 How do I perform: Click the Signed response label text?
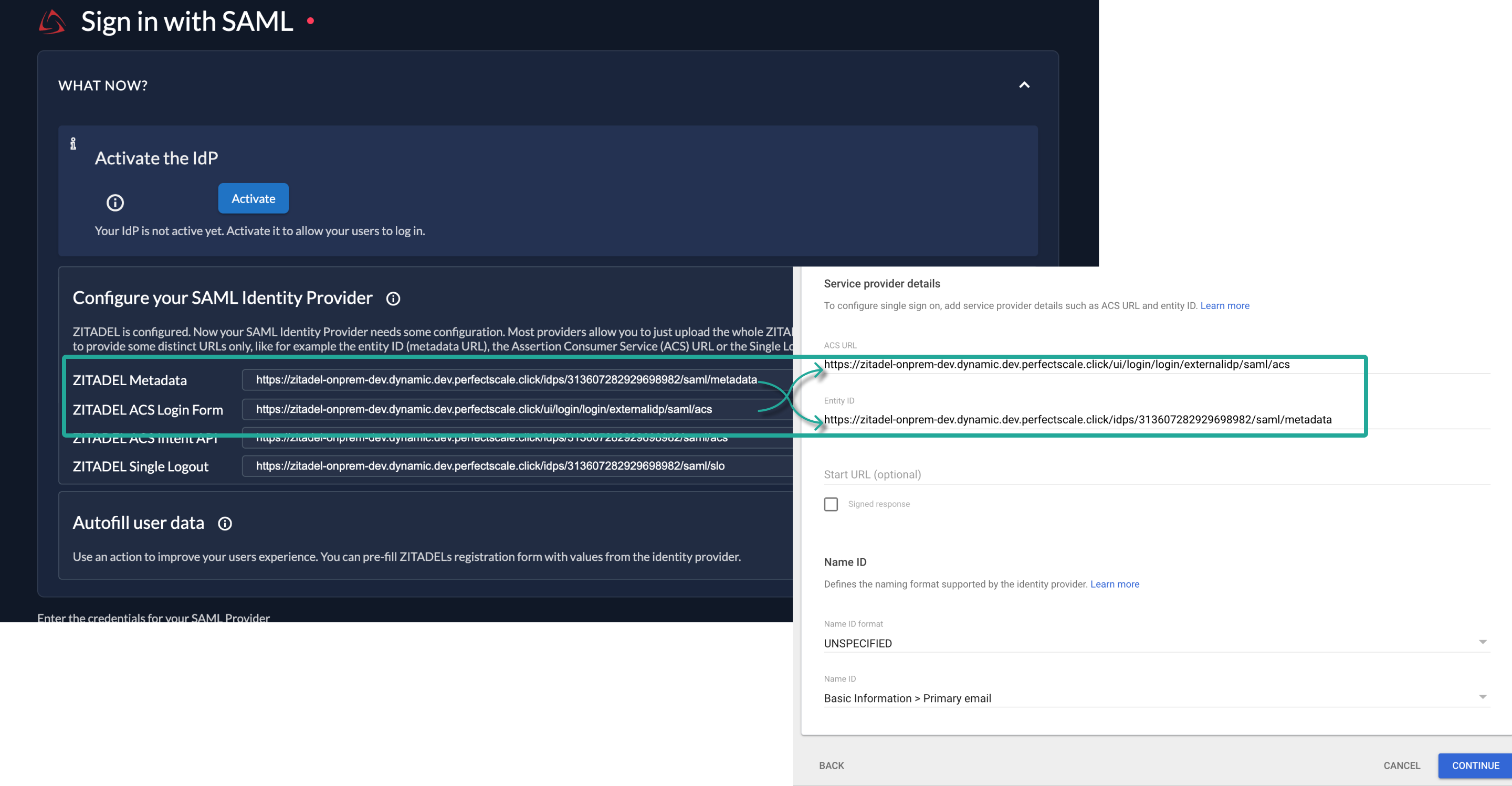click(x=878, y=504)
